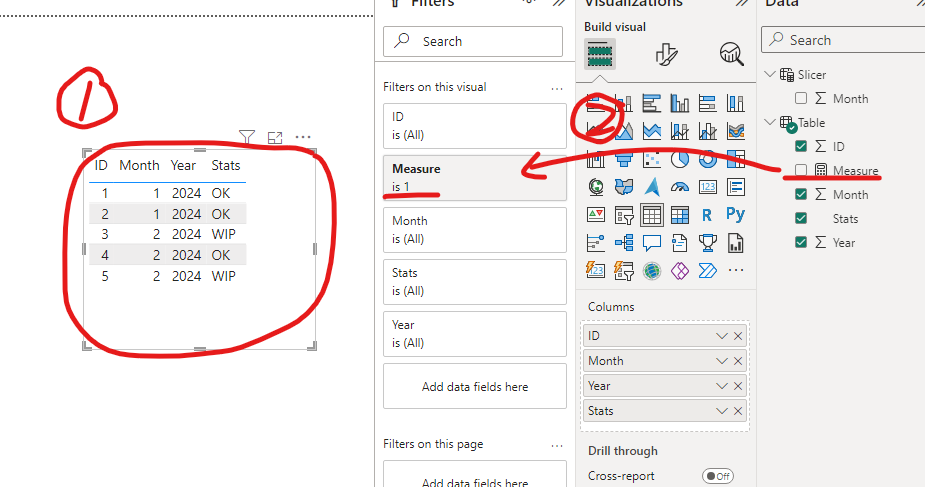The width and height of the screenshot is (925, 487).
Task: Remove Stats from the Columns well
Action: (x=738, y=411)
